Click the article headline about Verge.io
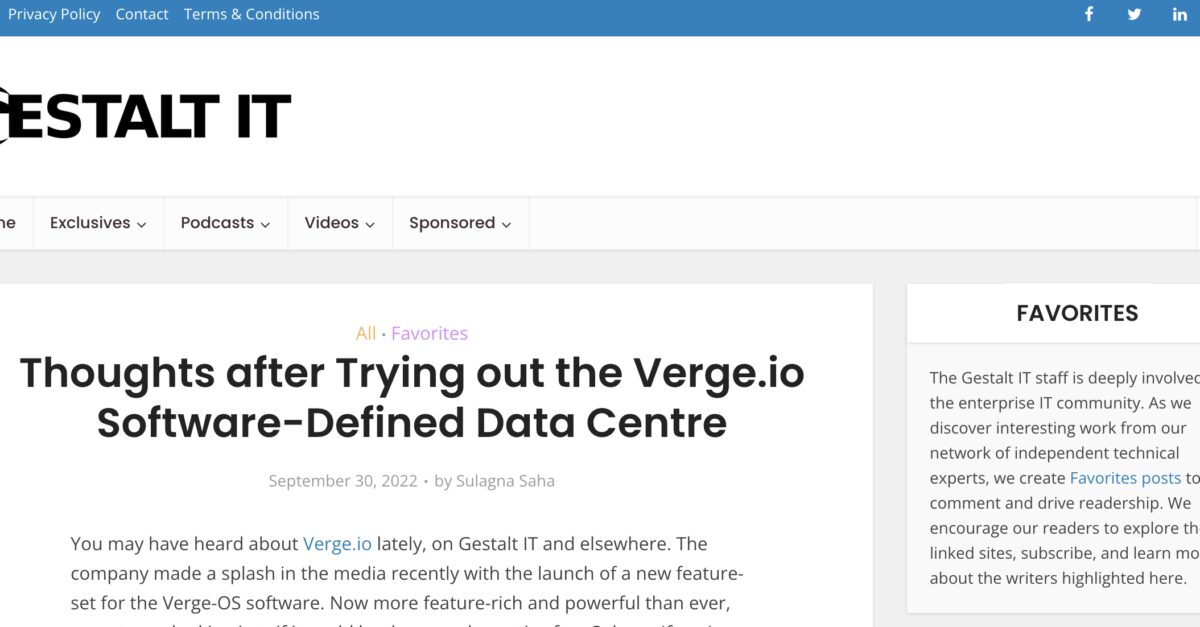The width and height of the screenshot is (1200, 627). (412, 396)
